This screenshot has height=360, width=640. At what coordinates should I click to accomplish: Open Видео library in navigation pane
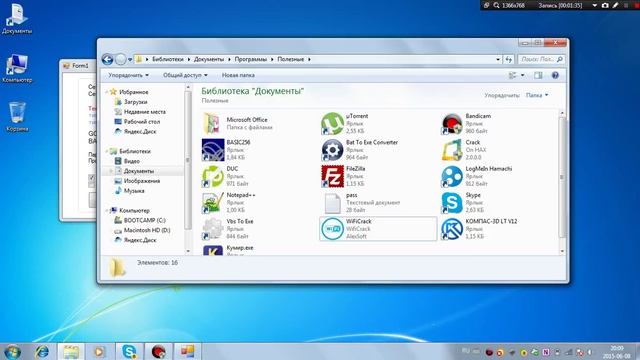(x=131, y=161)
